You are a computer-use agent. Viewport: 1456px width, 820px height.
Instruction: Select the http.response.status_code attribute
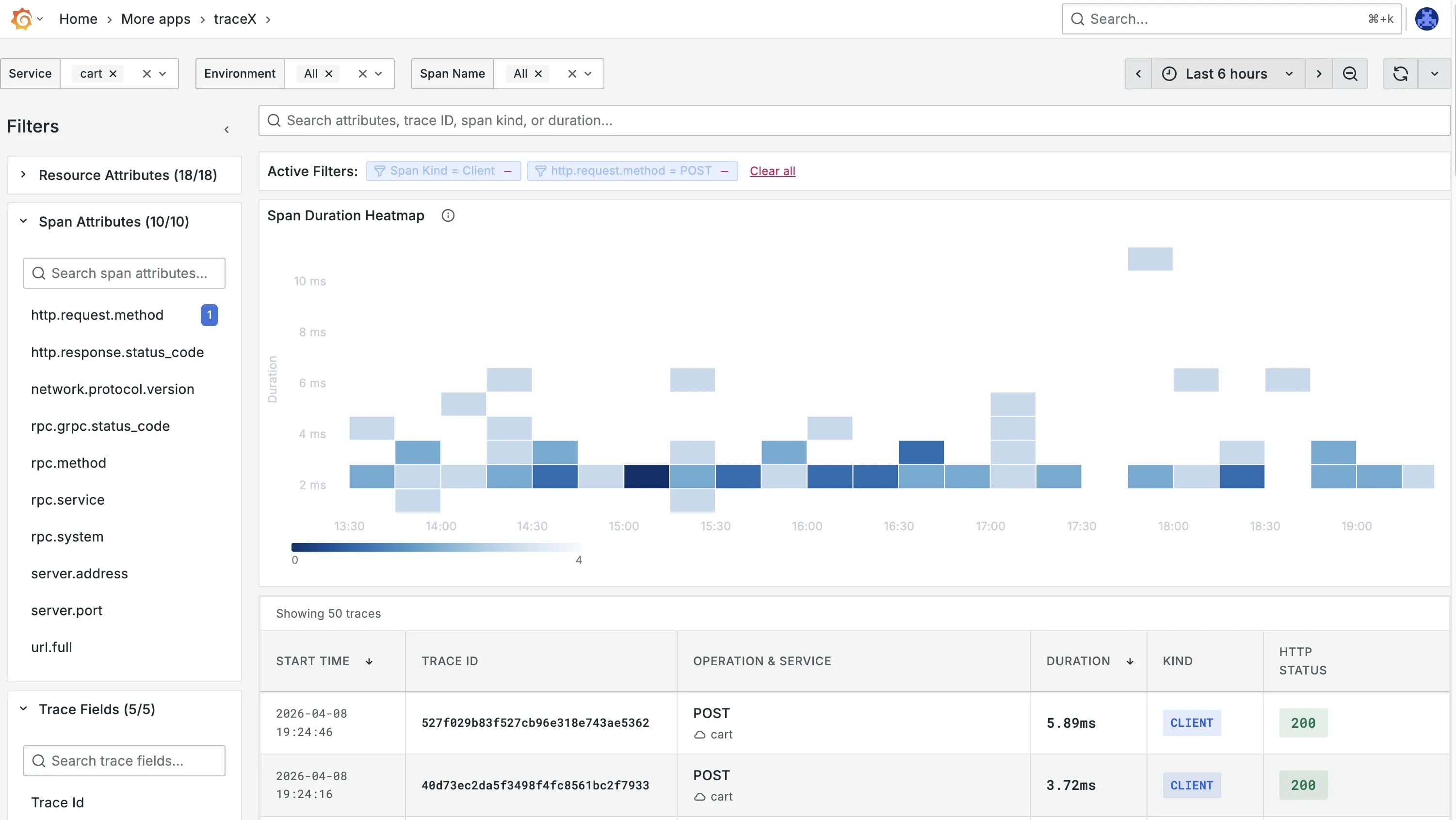pos(117,352)
